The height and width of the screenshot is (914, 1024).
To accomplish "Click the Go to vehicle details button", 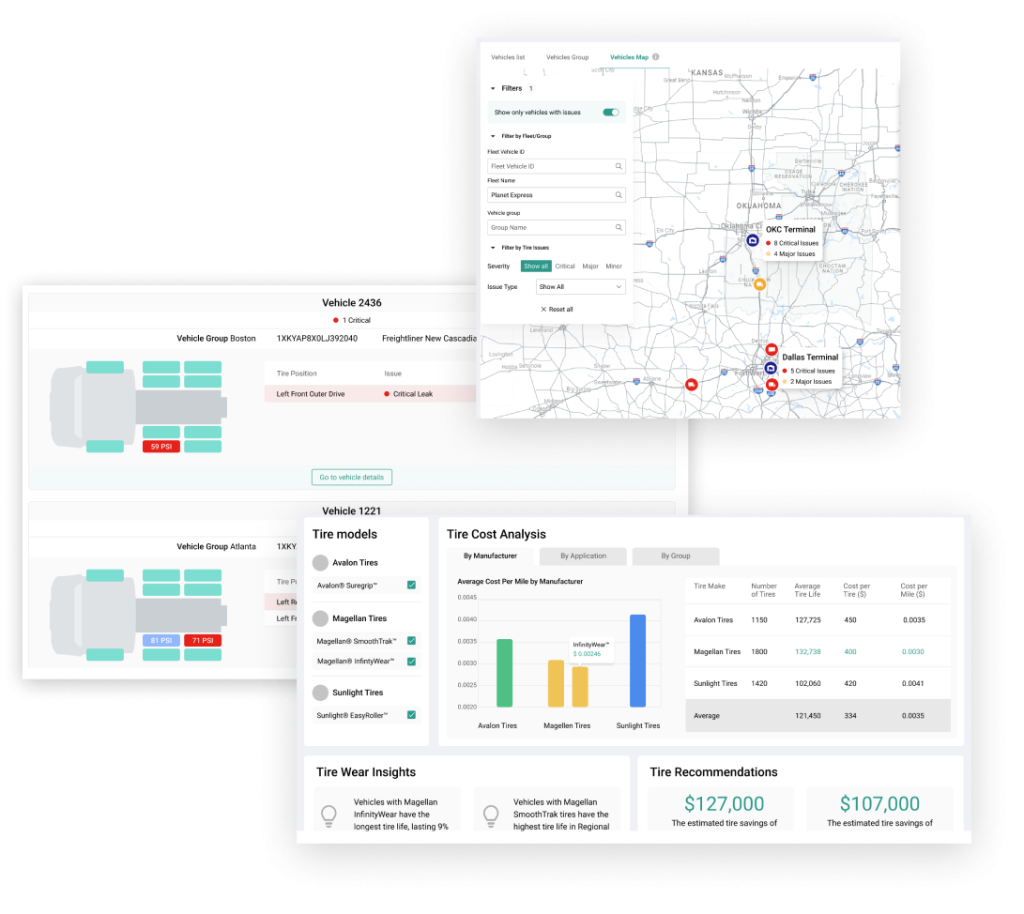I will (x=351, y=477).
